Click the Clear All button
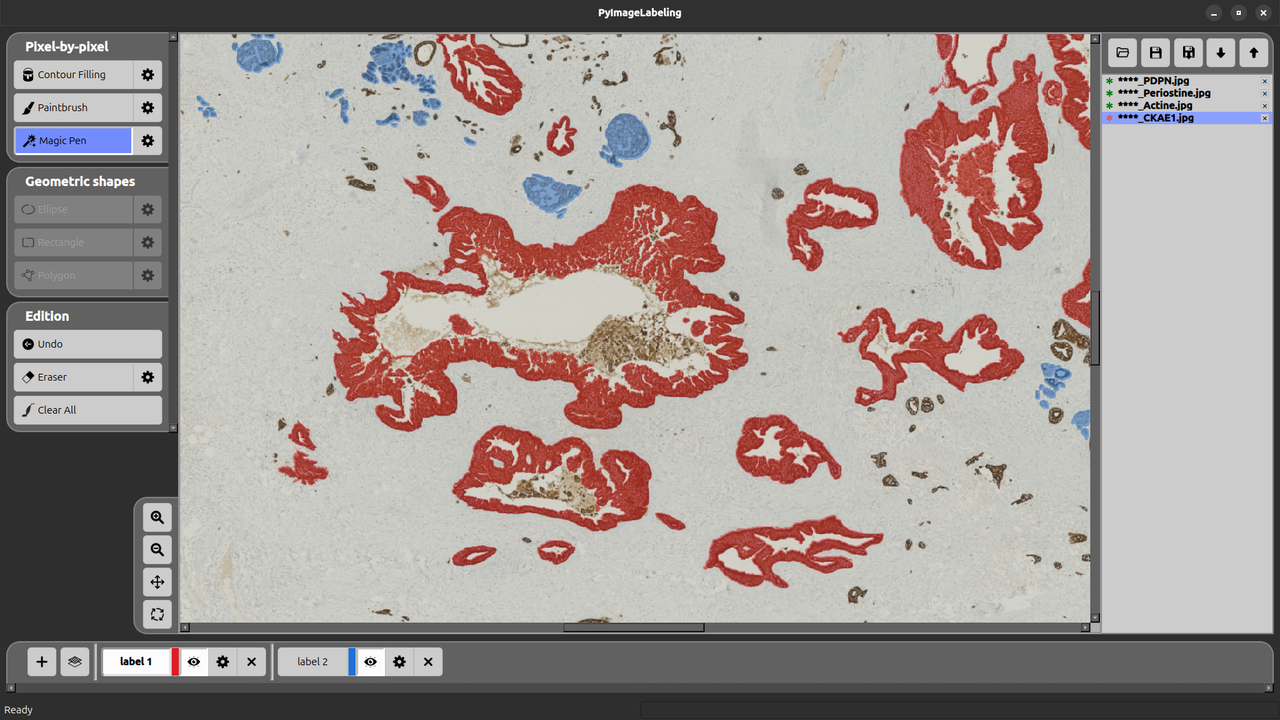 click(88, 410)
